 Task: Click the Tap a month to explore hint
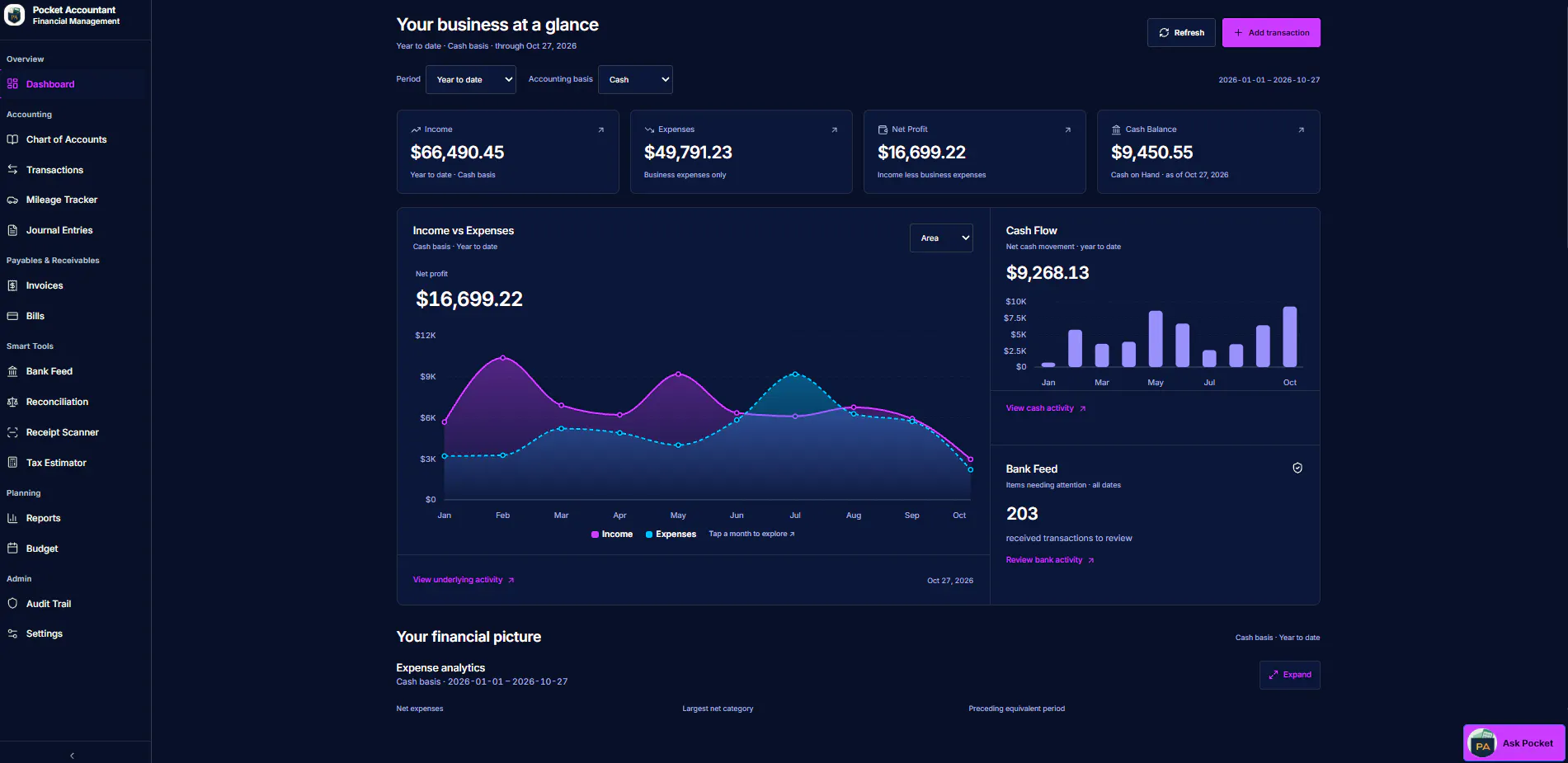751,534
